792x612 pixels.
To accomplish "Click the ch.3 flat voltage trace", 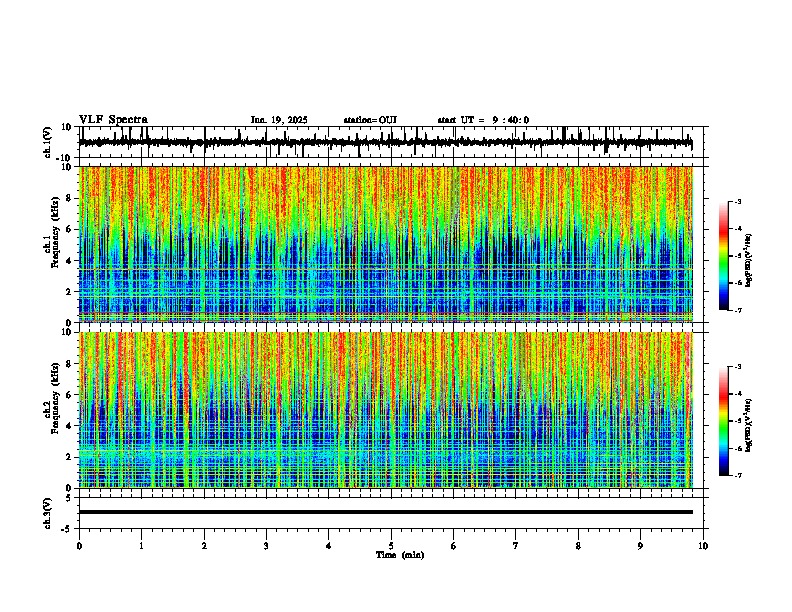I will (x=386, y=512).
